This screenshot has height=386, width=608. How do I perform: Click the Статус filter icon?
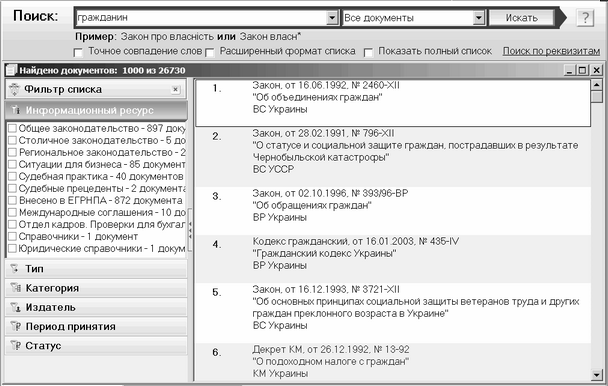point(16,345)
